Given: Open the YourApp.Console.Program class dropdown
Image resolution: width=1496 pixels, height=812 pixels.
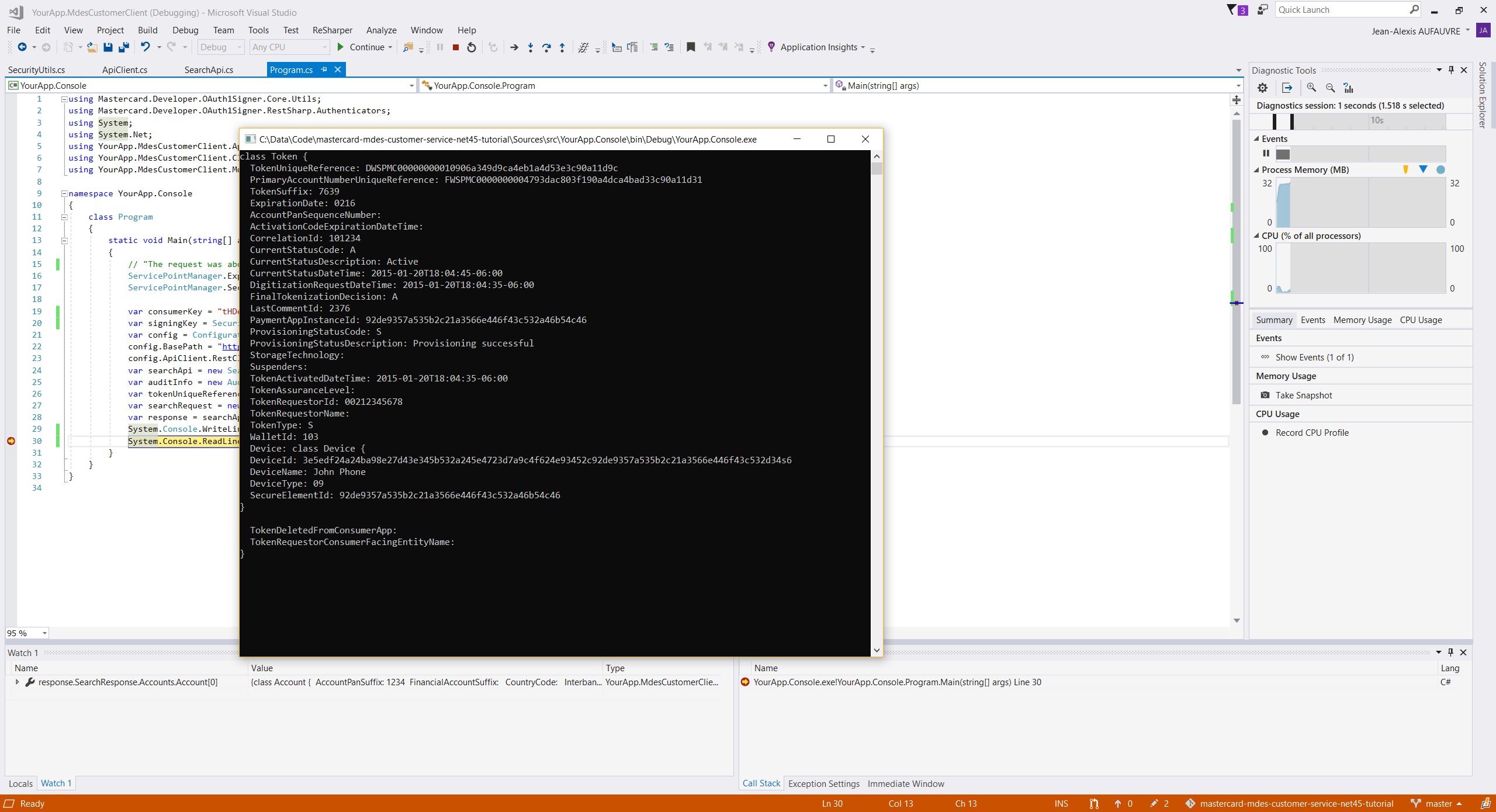Looking at the screenshot, I should (x=625, y=85).
